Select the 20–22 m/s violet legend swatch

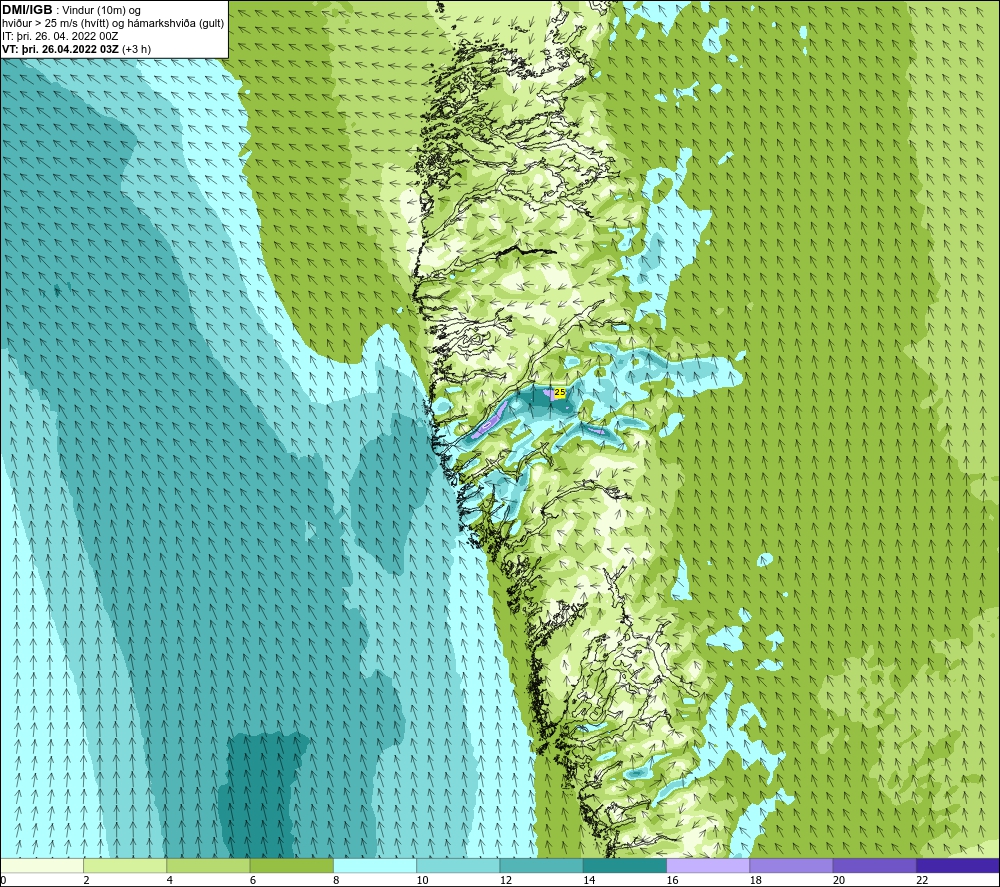pos(874,865)
